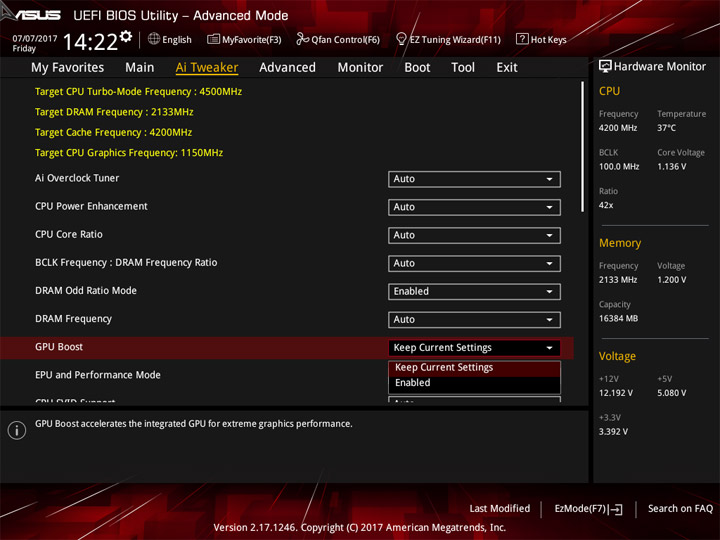Click the BCLK 100.0 MHz value
Image resolution: width=720 pixels, height=540 pixels.
[619, 167]
